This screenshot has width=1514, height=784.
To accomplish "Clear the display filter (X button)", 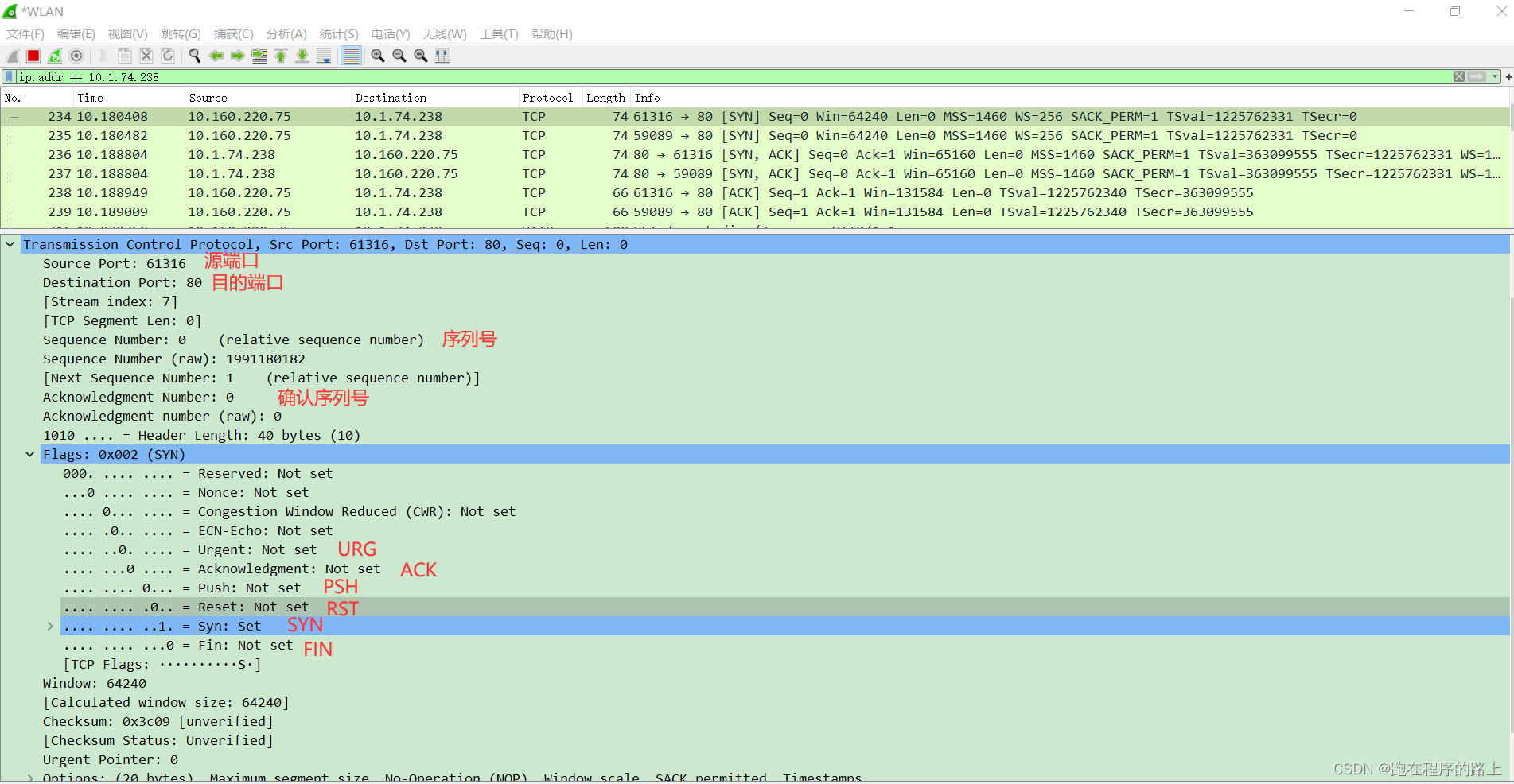I will 1459,76.
